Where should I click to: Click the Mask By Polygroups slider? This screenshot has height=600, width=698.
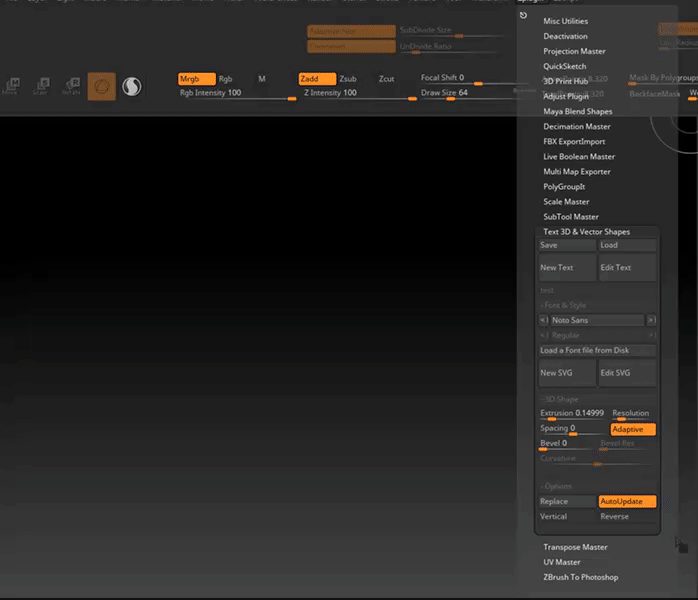[x=663, y=79]
